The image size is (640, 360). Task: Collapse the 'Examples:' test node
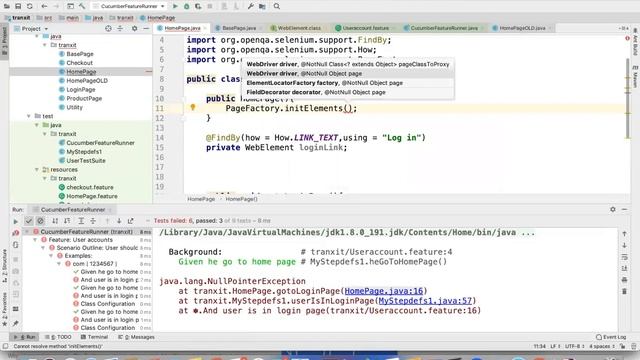pos(51,256)
